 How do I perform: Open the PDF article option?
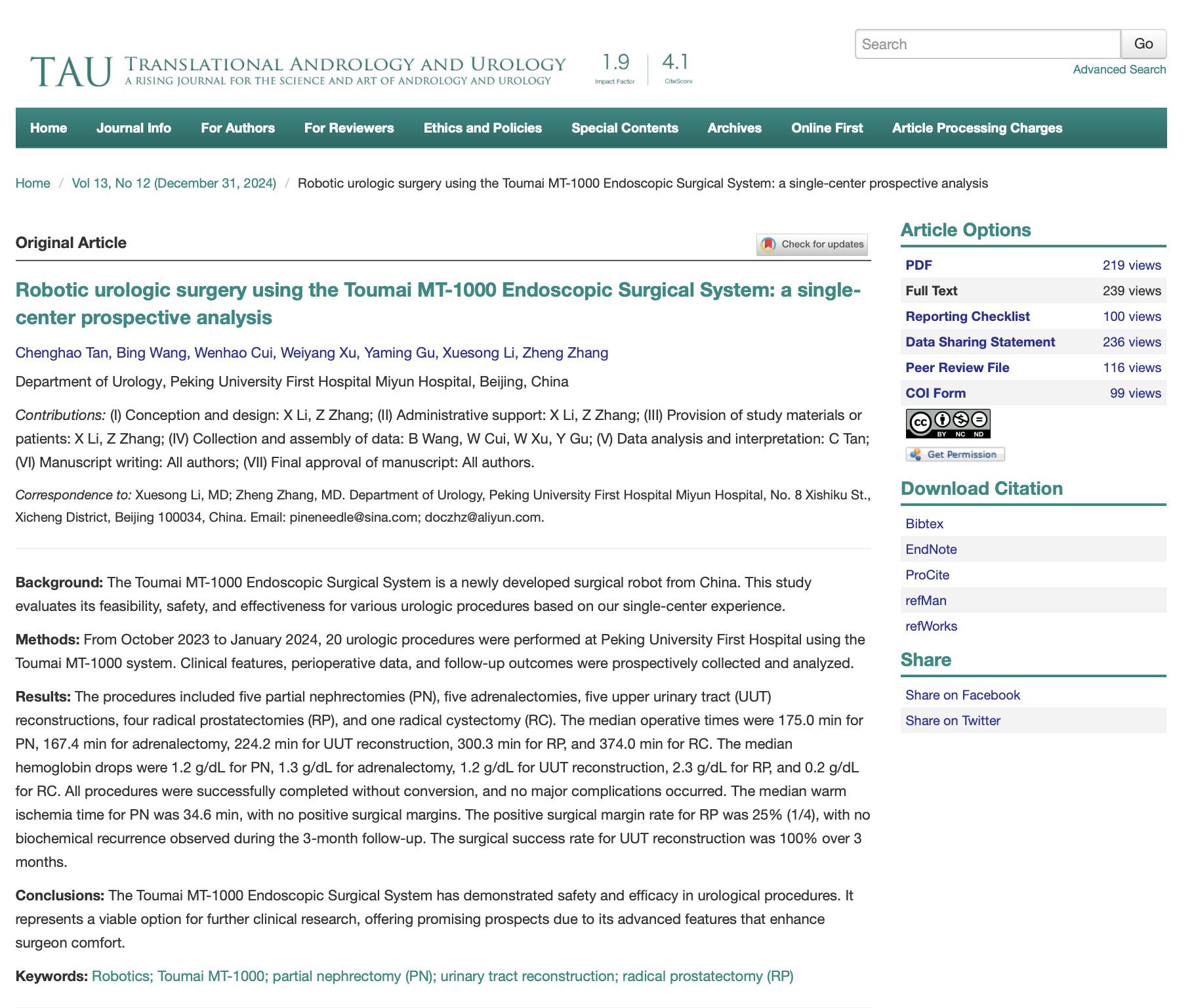[918, 265]
